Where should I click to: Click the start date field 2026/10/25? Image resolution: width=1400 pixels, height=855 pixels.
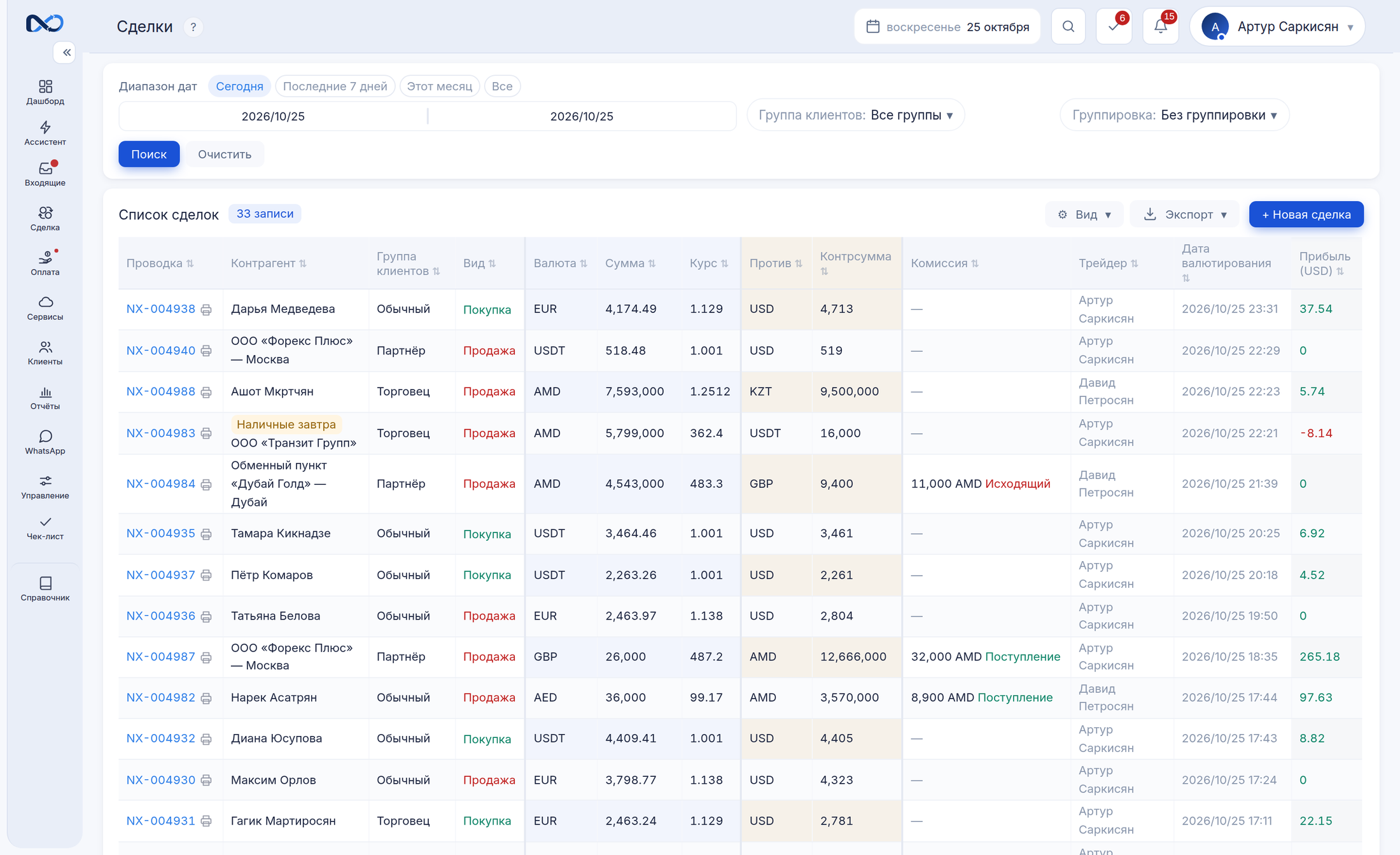tap(273, 116)
